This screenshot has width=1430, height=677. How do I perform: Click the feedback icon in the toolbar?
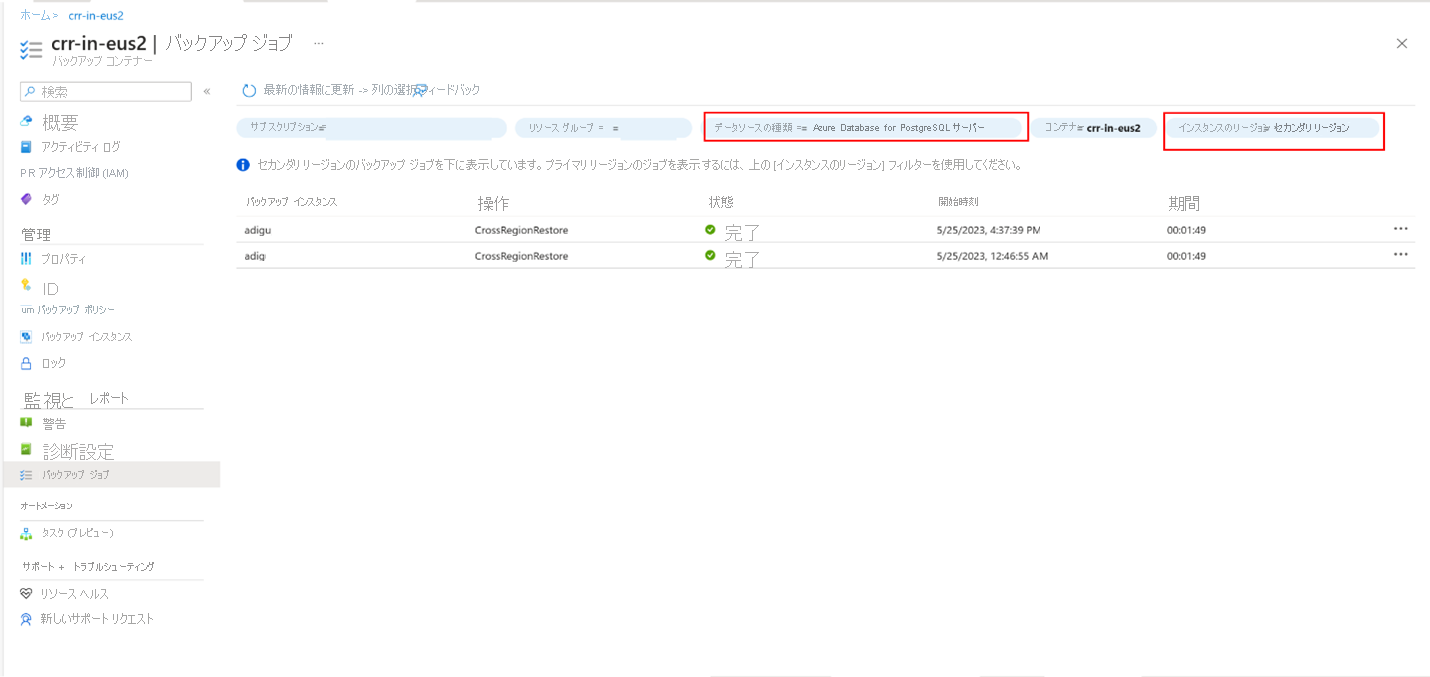coord(421,90)
